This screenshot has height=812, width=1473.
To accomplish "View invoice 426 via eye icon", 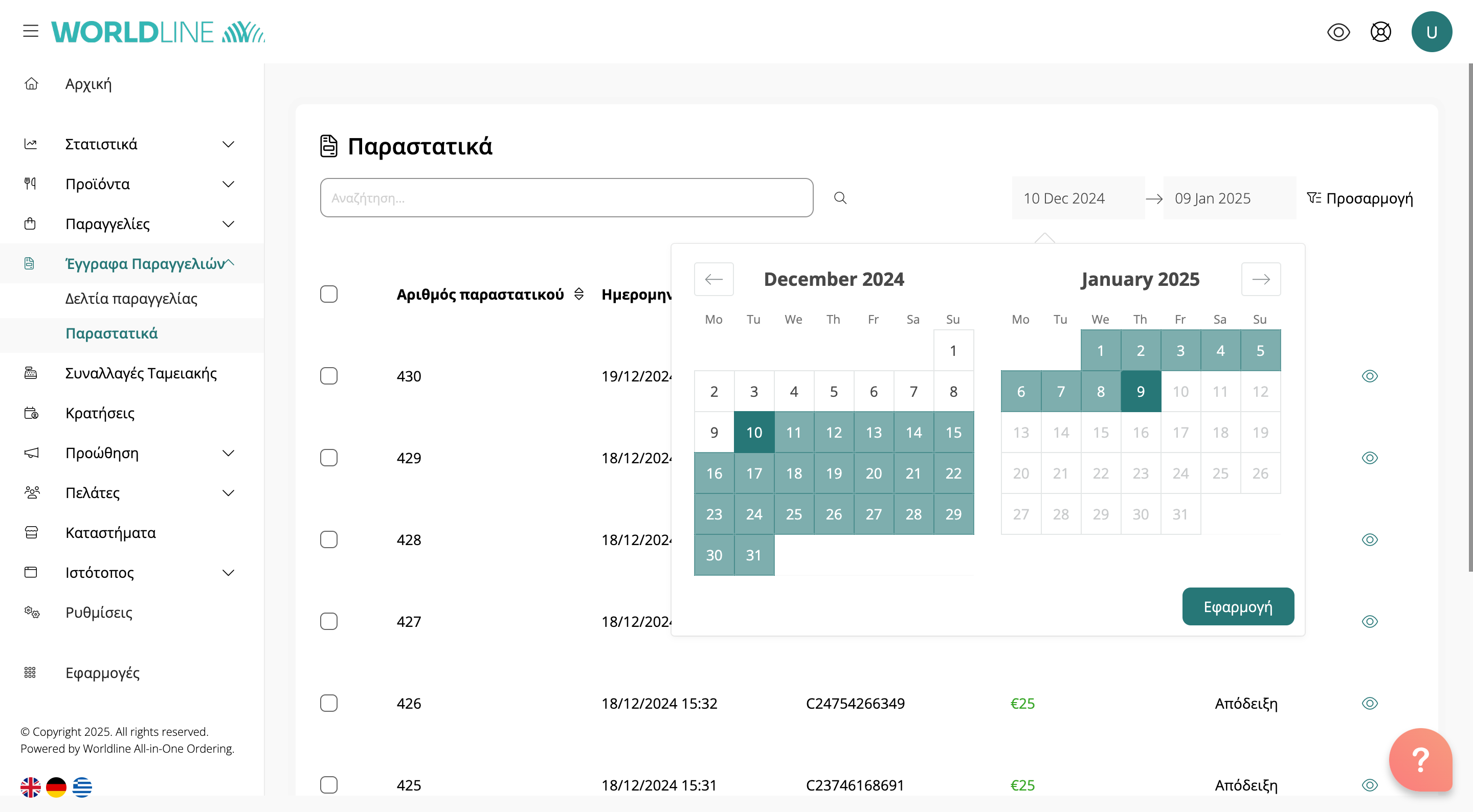I will pyautogui.click(x=1370, y=703).
